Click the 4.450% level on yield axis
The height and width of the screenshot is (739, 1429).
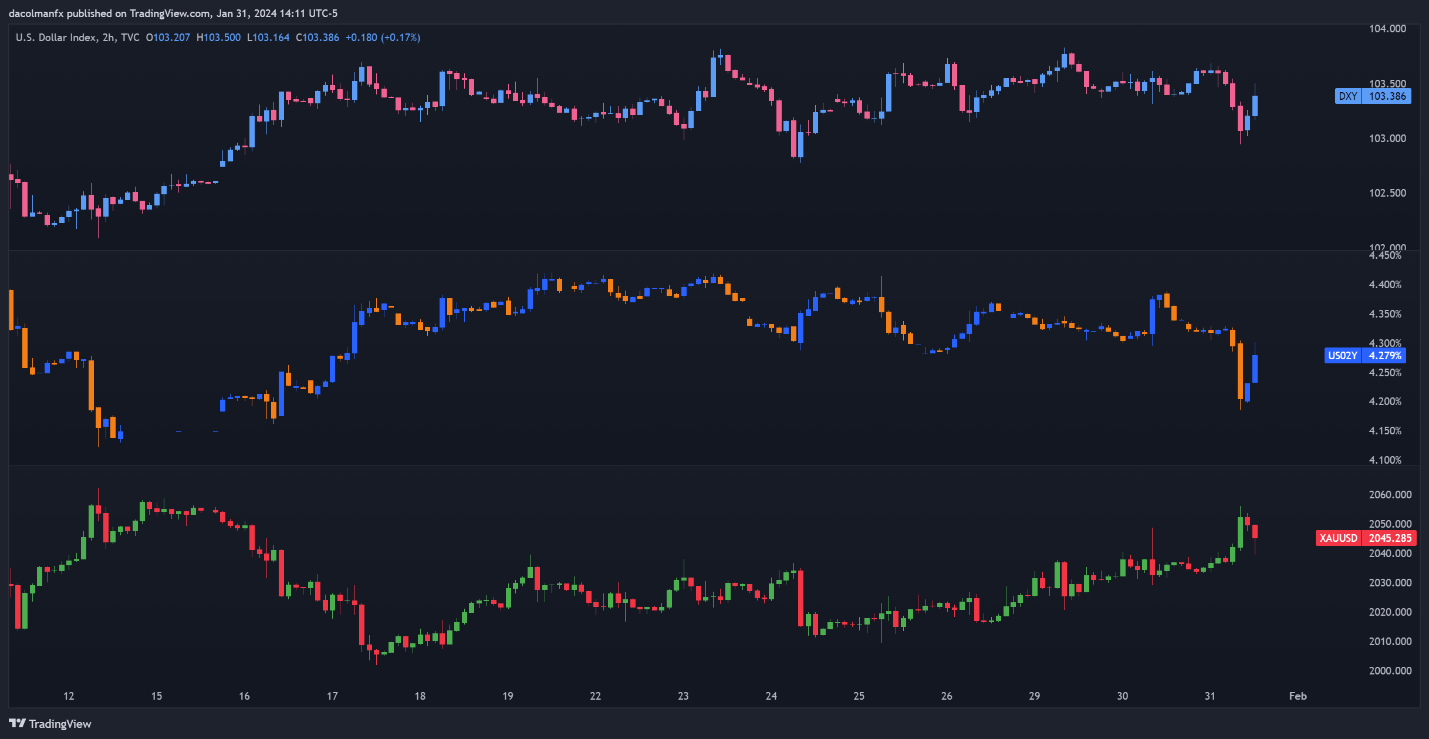click(1384, 256)
